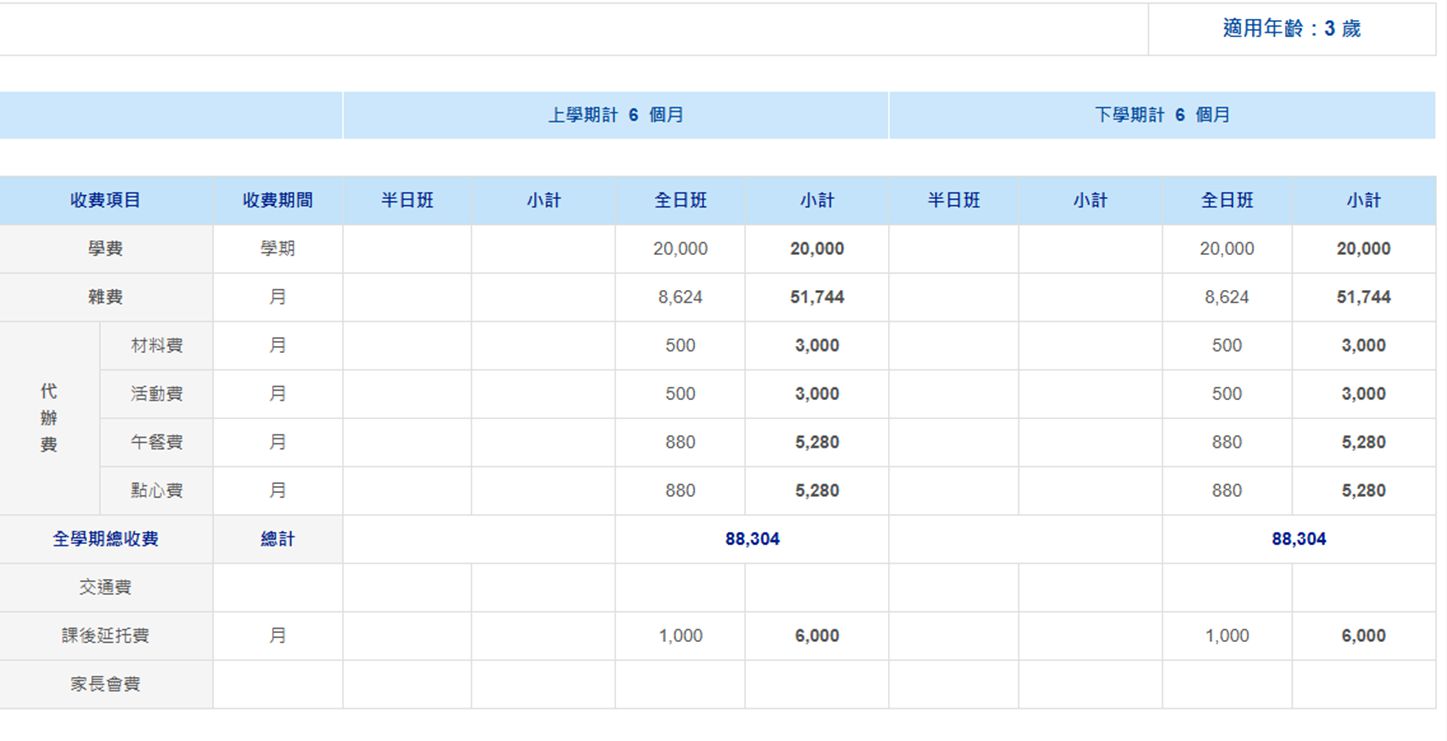1447x741 pixels.
Task: Select the first semester 雜費 subtotal 51,744
Action: coord(817,297)
